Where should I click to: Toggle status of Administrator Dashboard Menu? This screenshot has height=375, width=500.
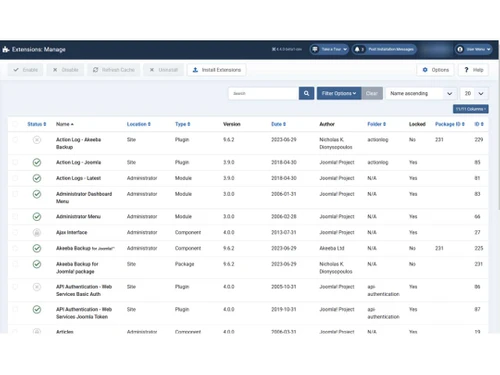[37, 194]
